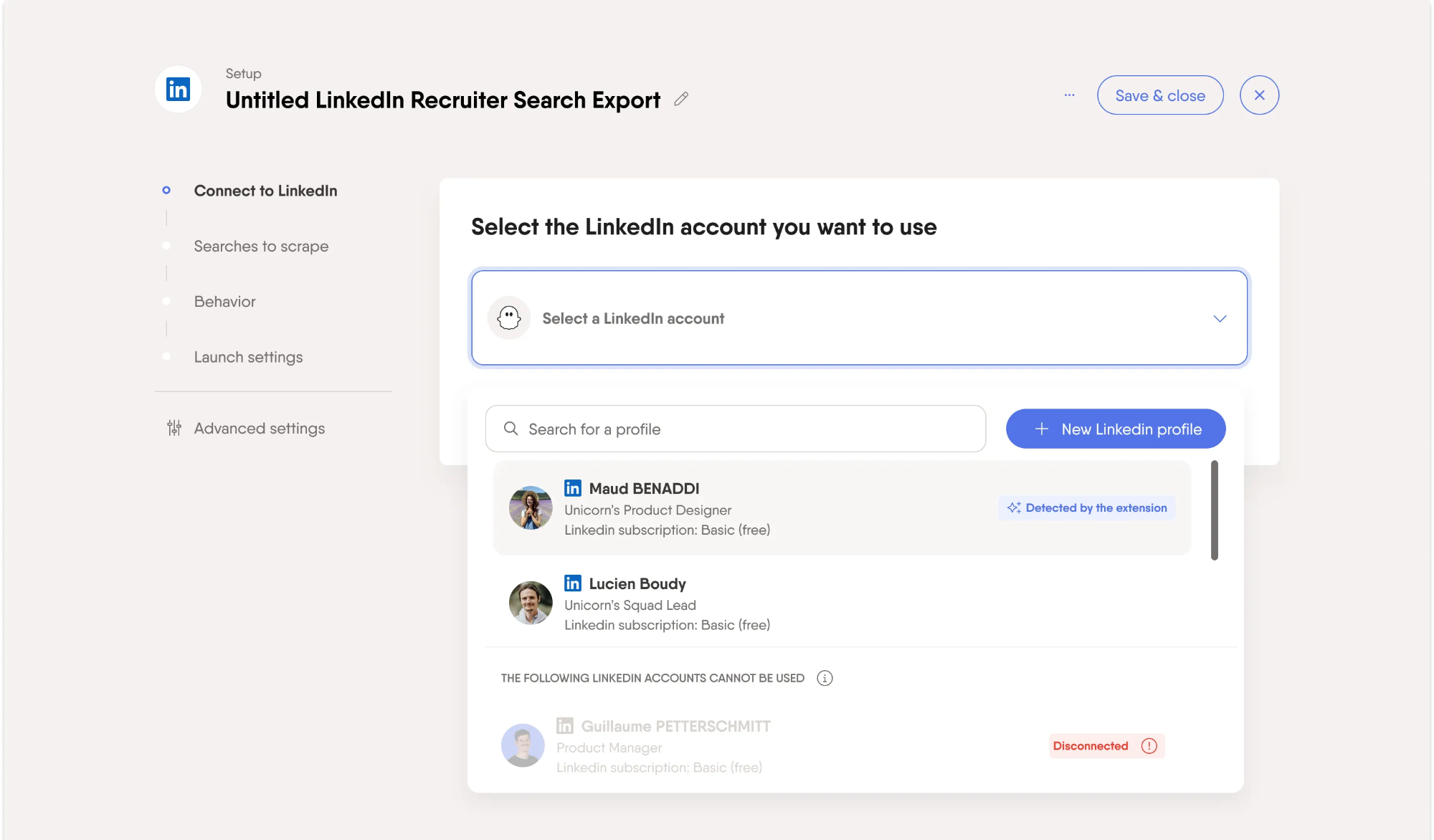This screenshot has height=840, width=1434.
Task: Open the Select a LinkedIn account dropdown
Action: 859,318
